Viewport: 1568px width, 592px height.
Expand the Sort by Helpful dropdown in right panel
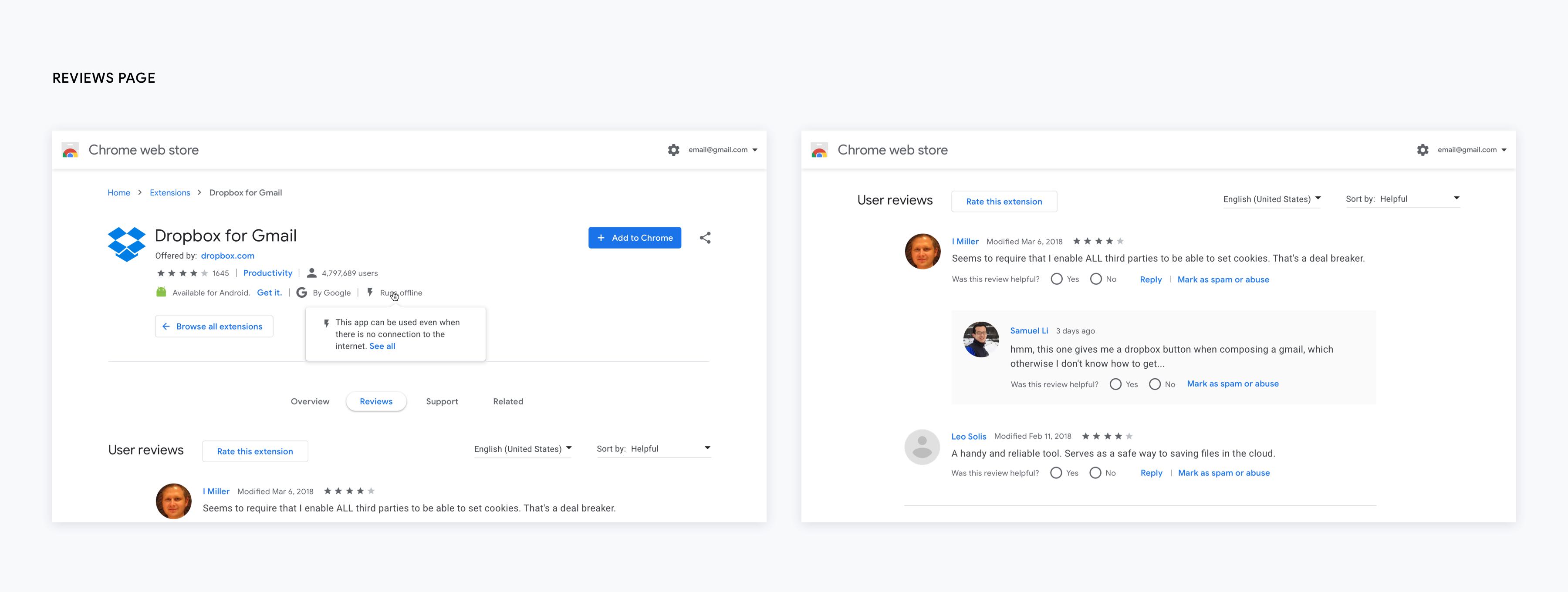click(x=1402, y=199)
